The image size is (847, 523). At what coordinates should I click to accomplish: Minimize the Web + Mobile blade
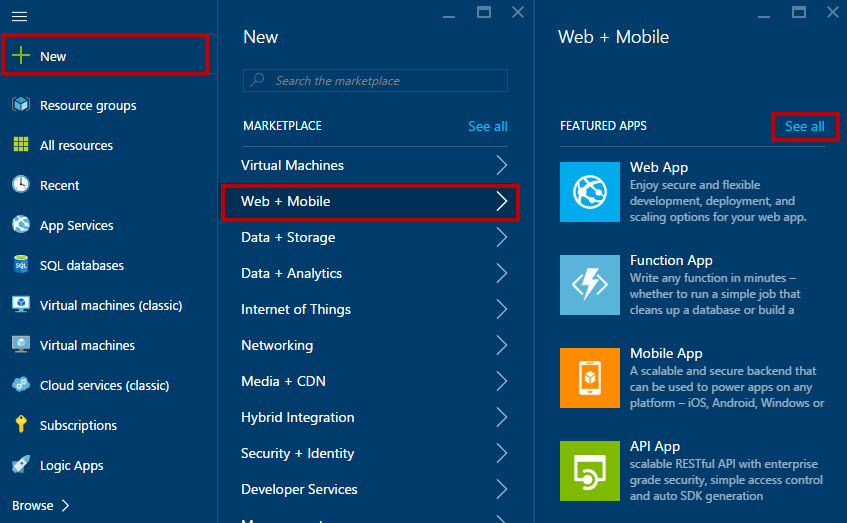click(764, 17)
